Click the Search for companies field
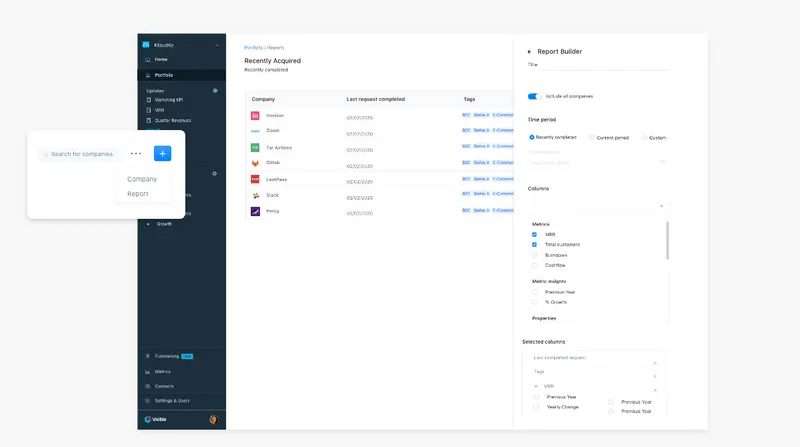This screenshot has width=800, height=447. (x=81, y=154)
